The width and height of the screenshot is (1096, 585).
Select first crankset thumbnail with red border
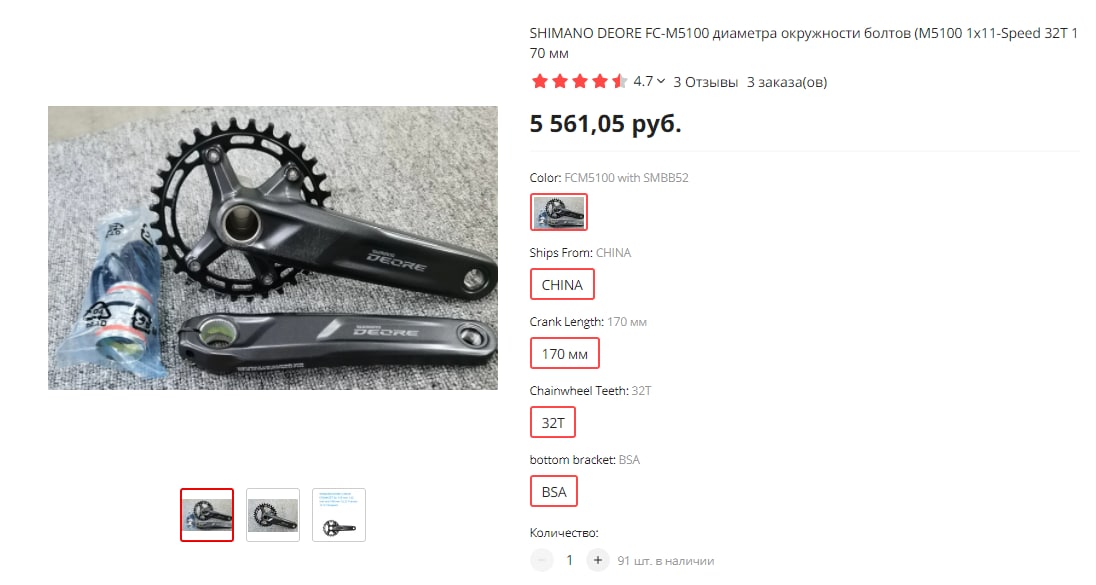[207, 515]
